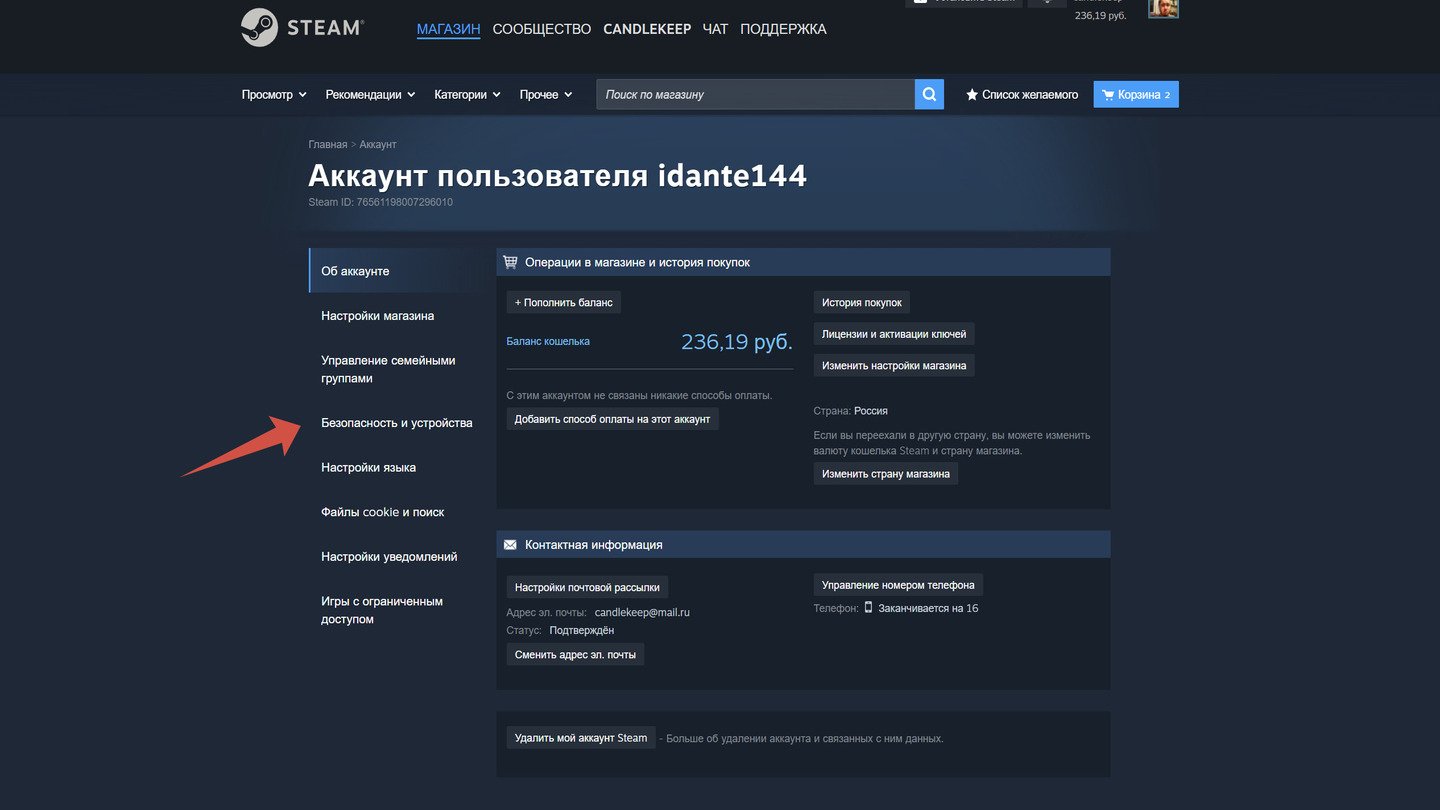Open the ПОДДЕРЖКА menu item

[783, 29]
